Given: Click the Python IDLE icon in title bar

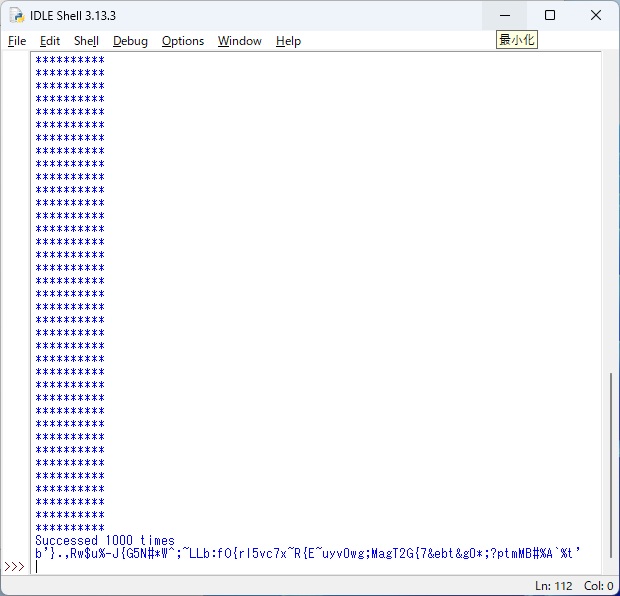Looking at the screenshot, I should (x=17, y=16).
